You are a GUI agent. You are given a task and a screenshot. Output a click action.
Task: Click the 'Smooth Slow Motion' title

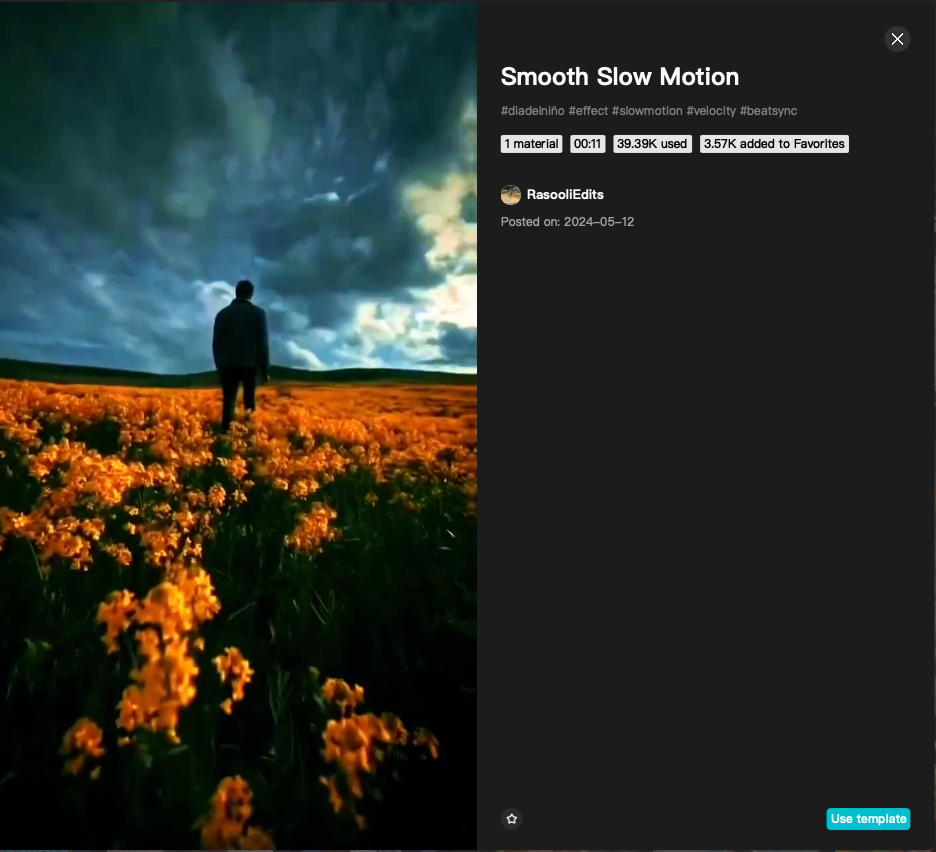[x=620, y=77]
